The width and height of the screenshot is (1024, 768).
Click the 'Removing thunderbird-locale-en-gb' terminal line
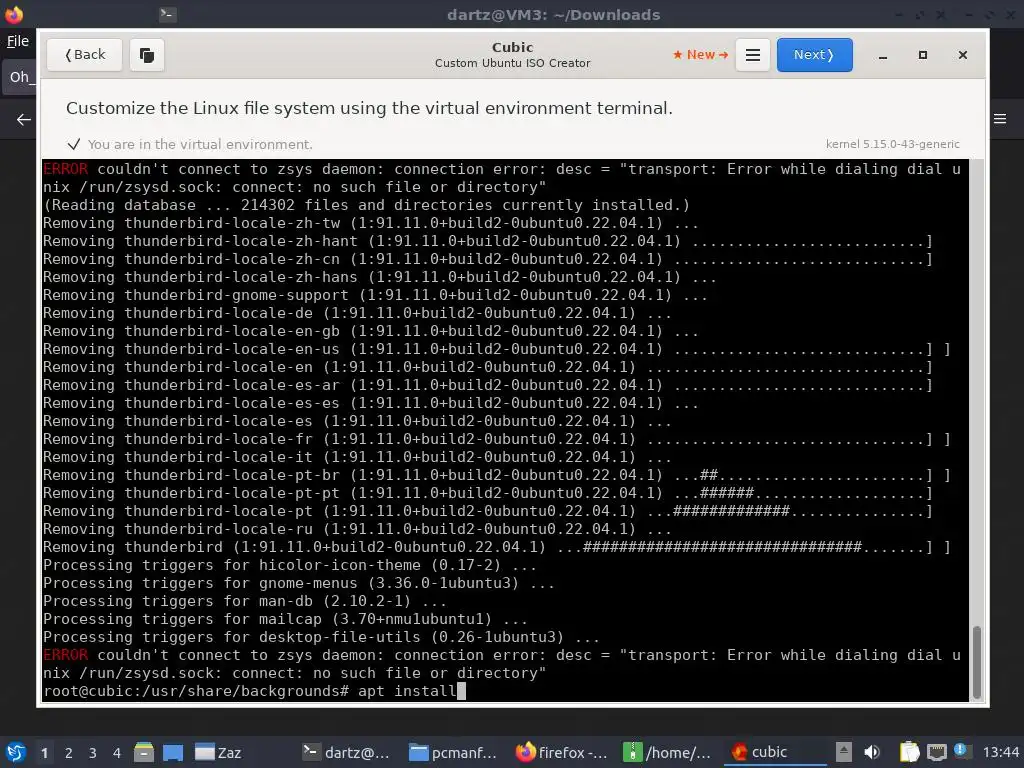(370, 331)
